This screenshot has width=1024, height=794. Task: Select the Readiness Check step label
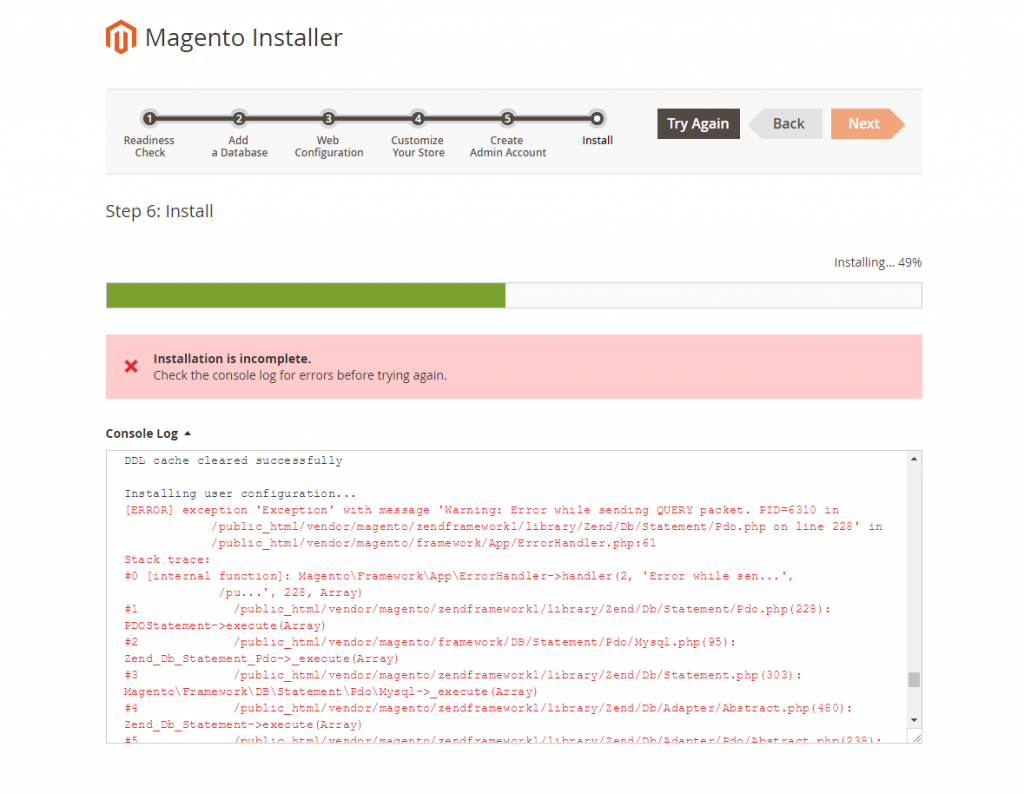150,146
